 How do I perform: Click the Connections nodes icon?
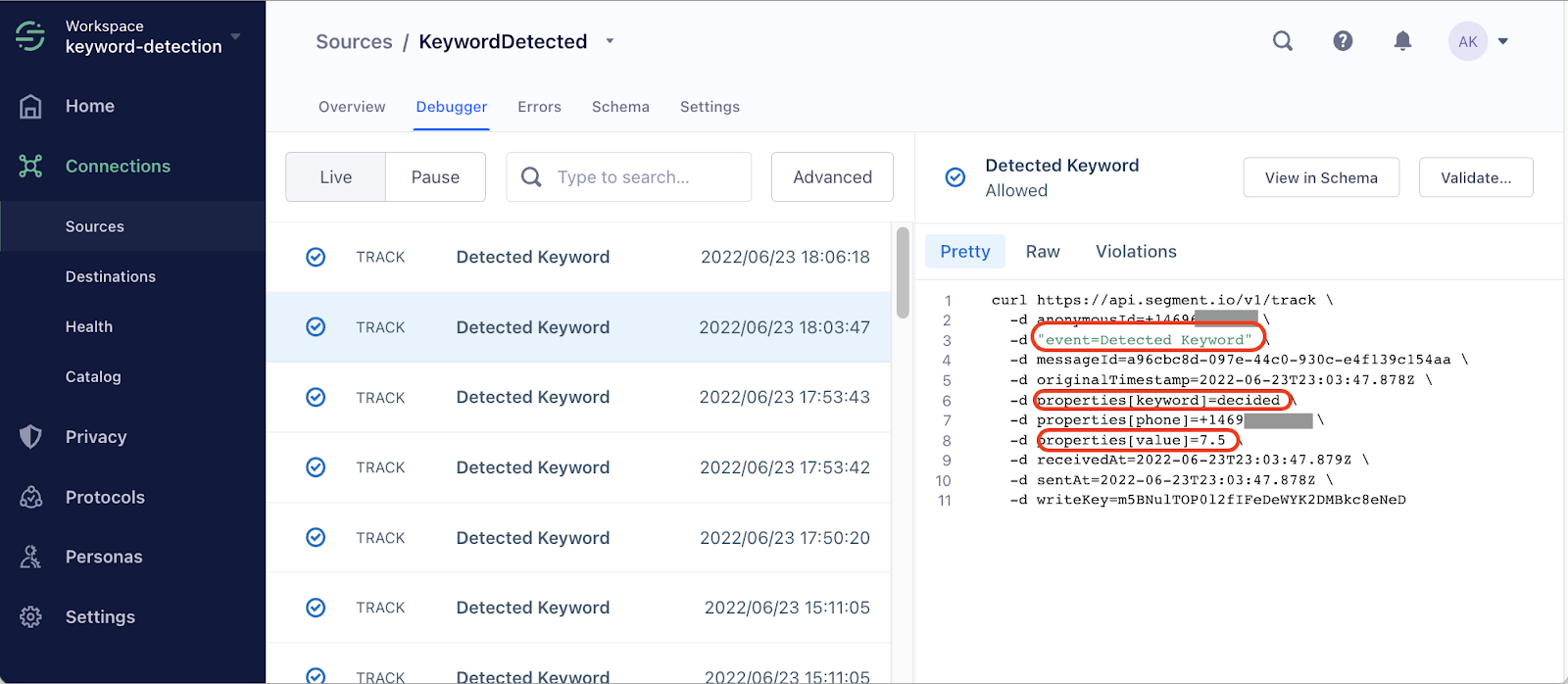click(x=30, y=166)
